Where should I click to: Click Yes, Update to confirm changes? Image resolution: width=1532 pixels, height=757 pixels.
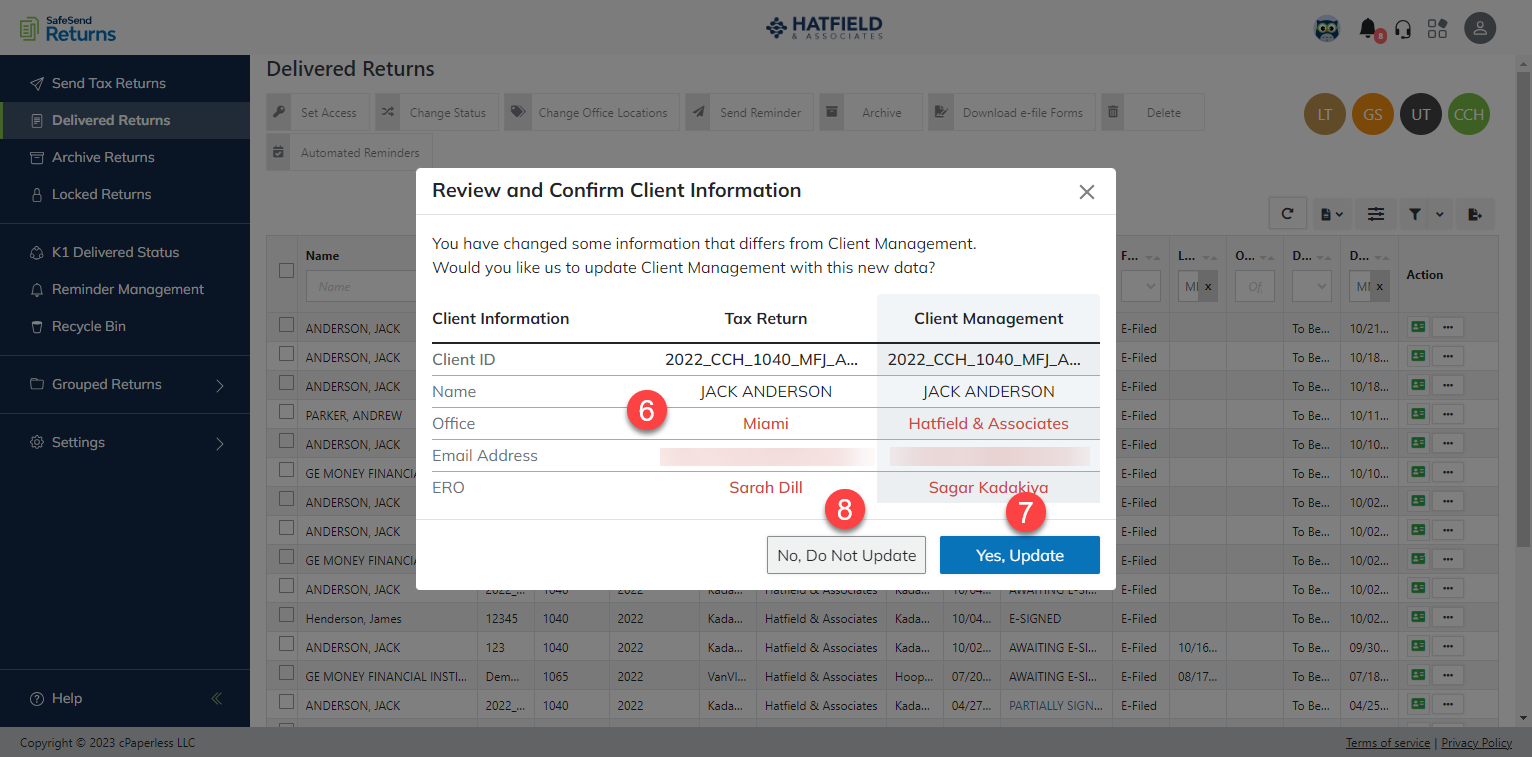(1019, 555)
